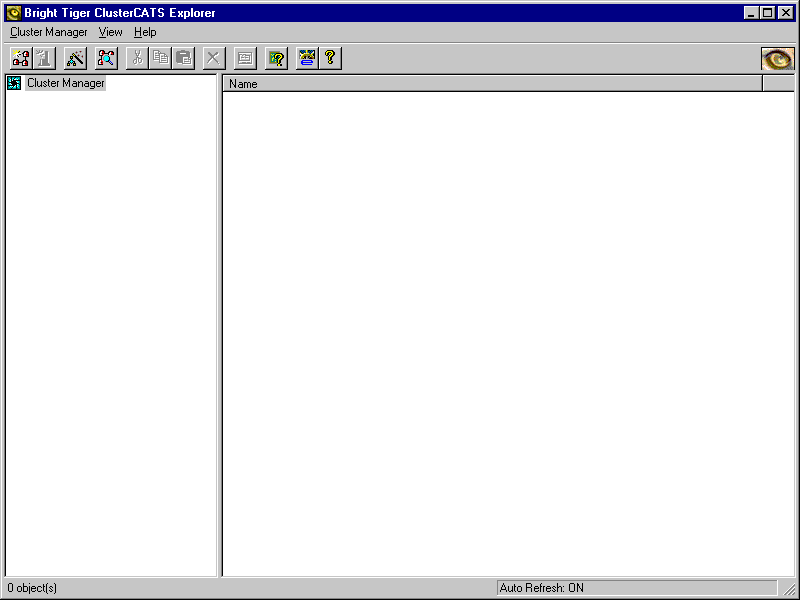Click the window resize grip corner
The width and height of the screenshot is (800, 600).
pyautogui.click(x=790, y=591)
